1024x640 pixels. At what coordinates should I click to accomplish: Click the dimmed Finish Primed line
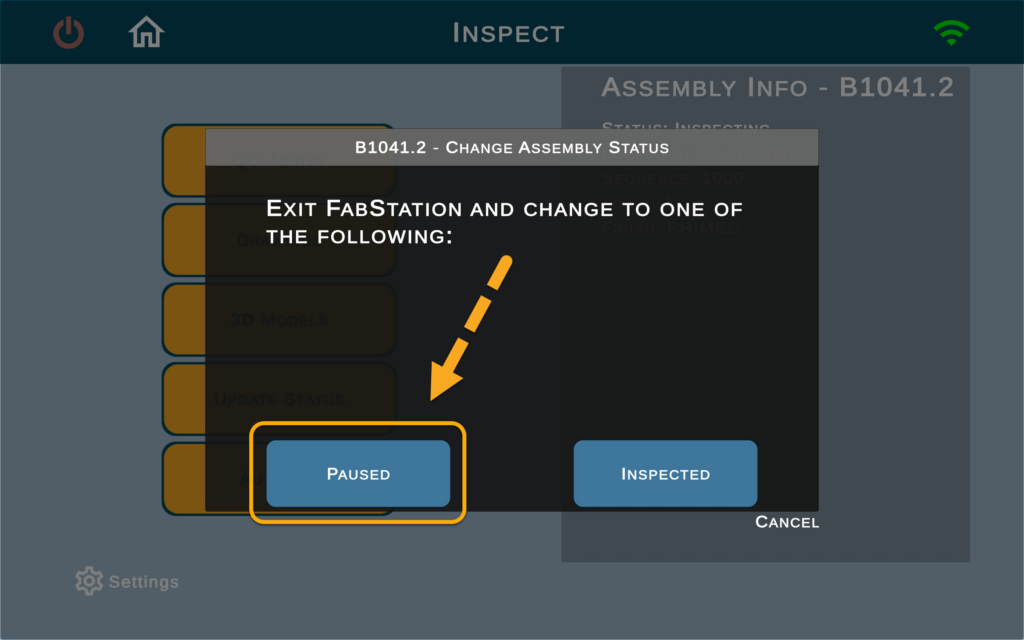(x=671, y=228)
